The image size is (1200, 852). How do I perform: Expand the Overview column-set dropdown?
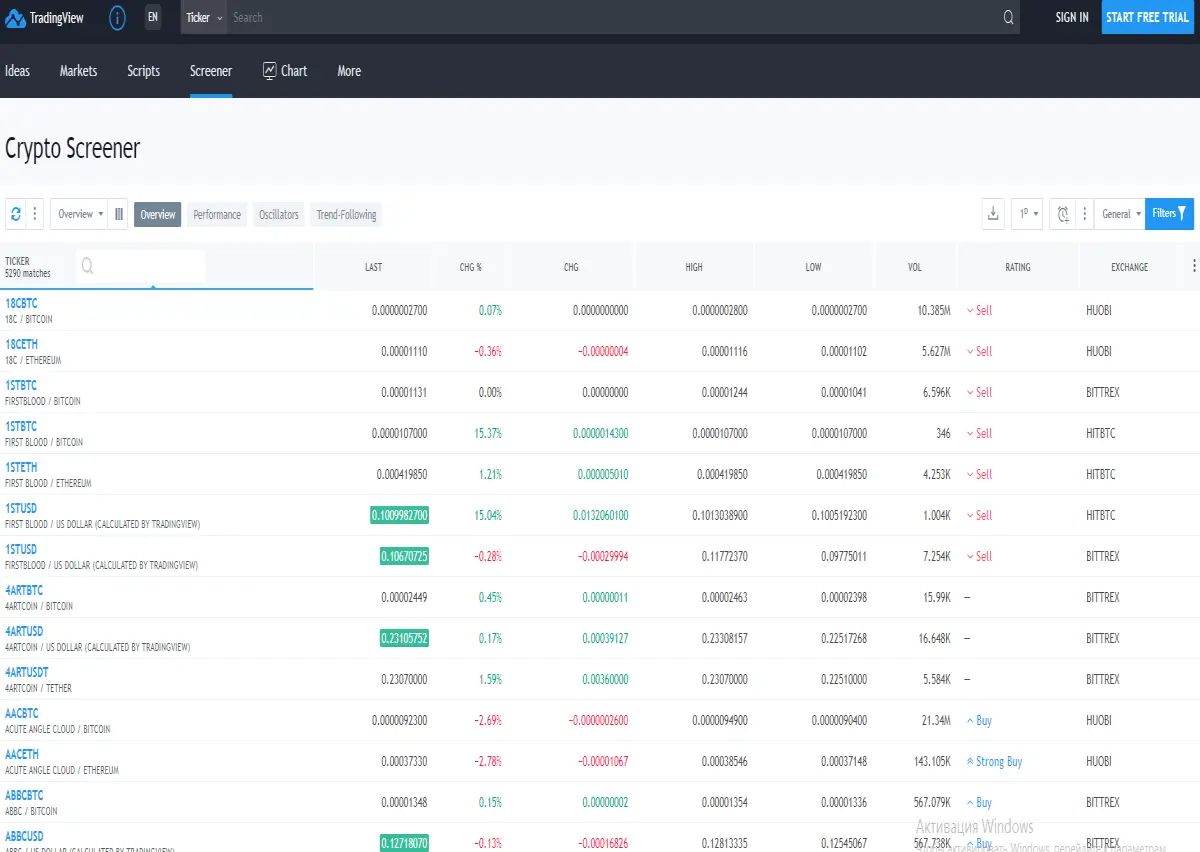80,214
